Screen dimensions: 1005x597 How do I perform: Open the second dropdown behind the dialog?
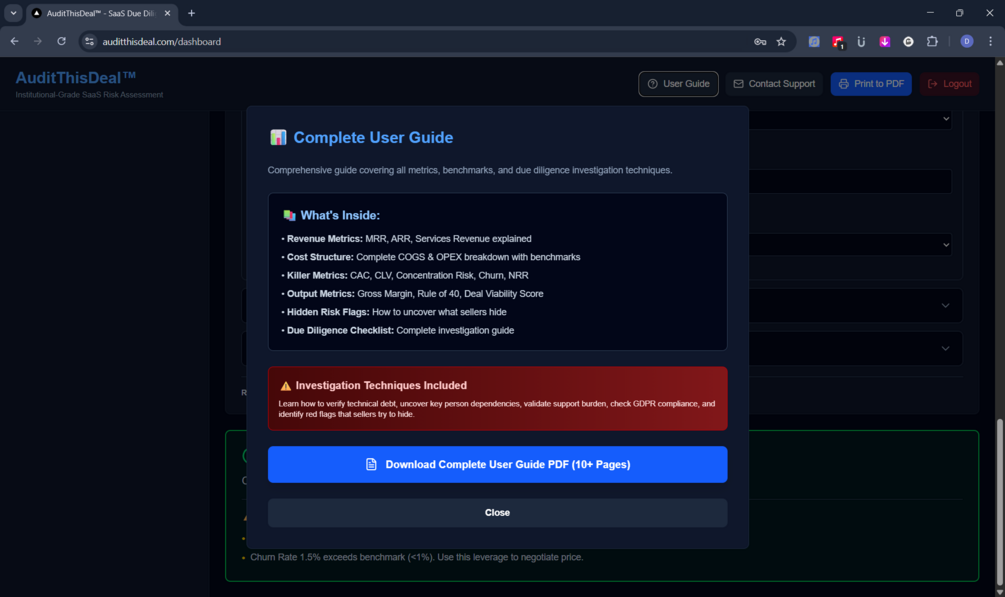click(946, 245)
